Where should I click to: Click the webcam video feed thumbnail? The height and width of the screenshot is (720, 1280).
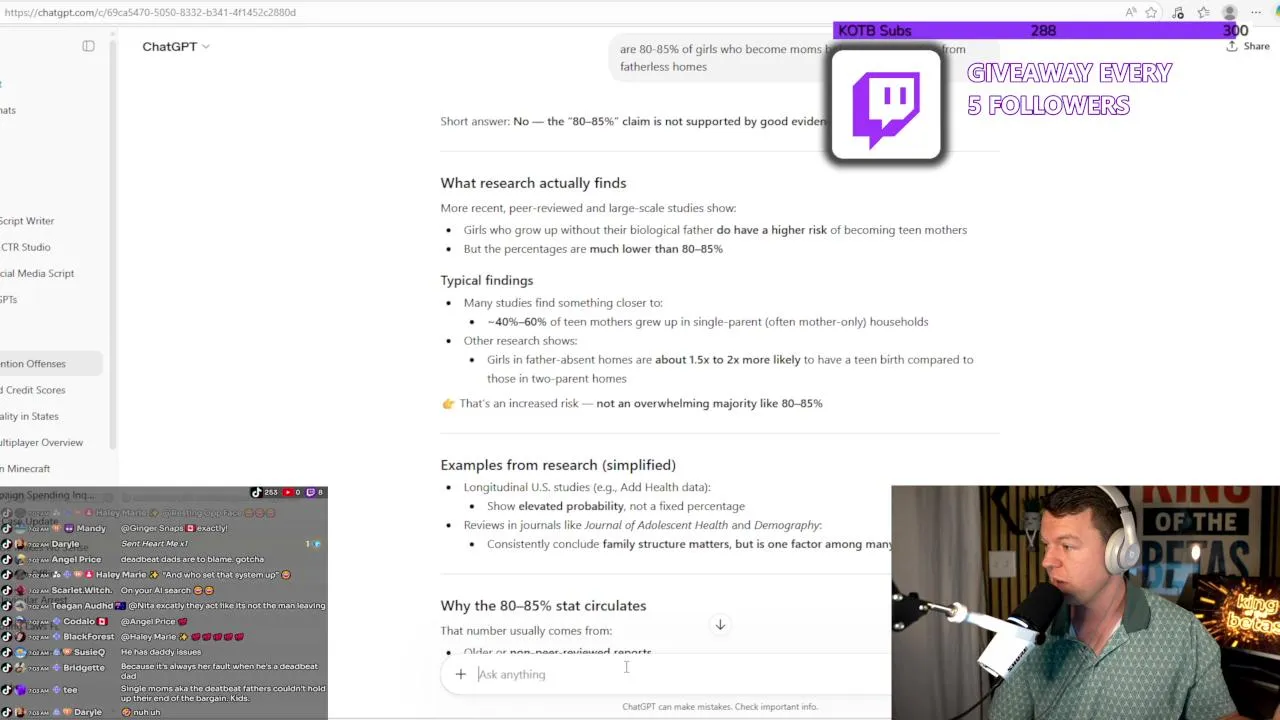click(x=1085, y=602)
